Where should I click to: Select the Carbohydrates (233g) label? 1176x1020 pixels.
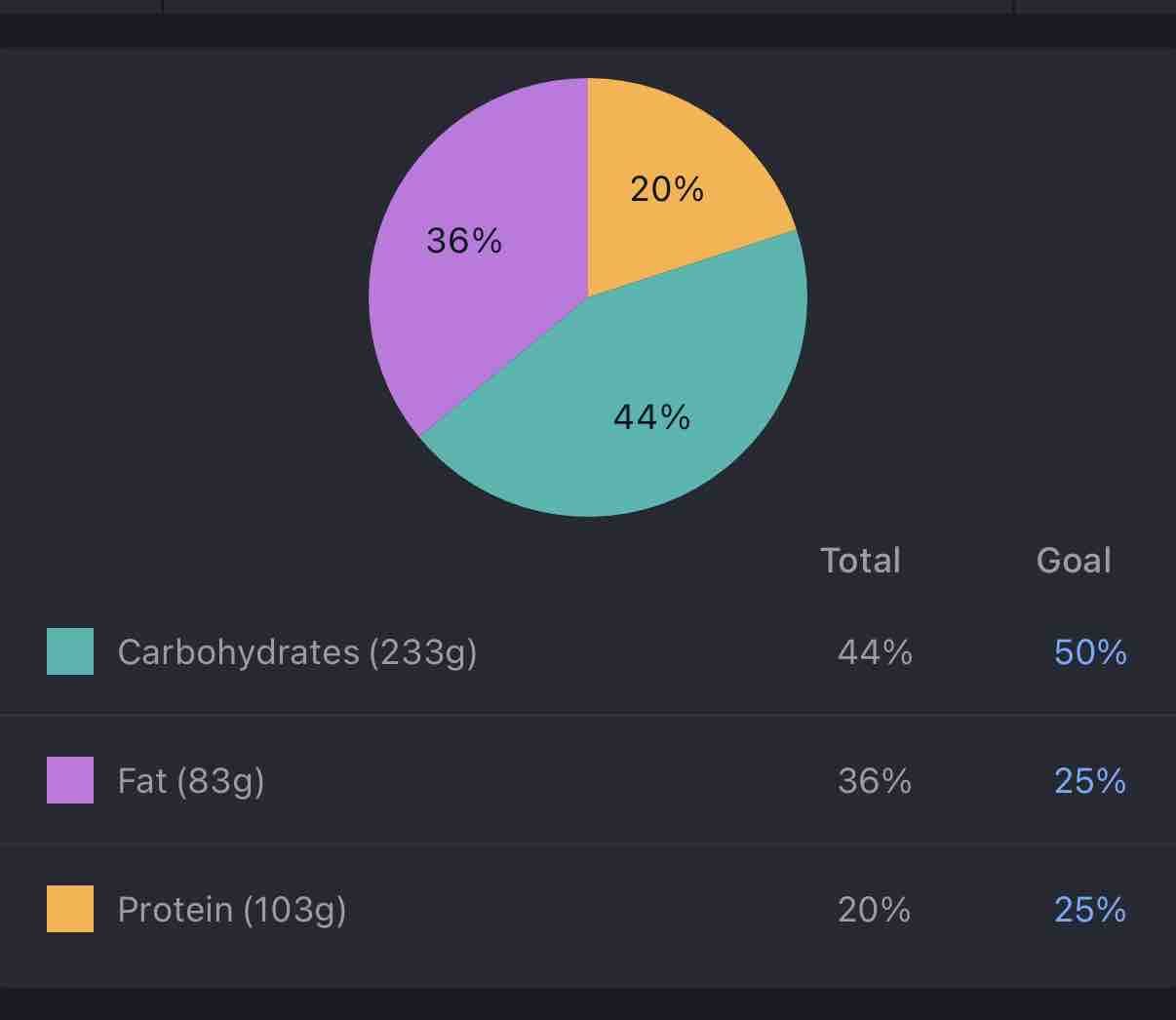[297, 651]
